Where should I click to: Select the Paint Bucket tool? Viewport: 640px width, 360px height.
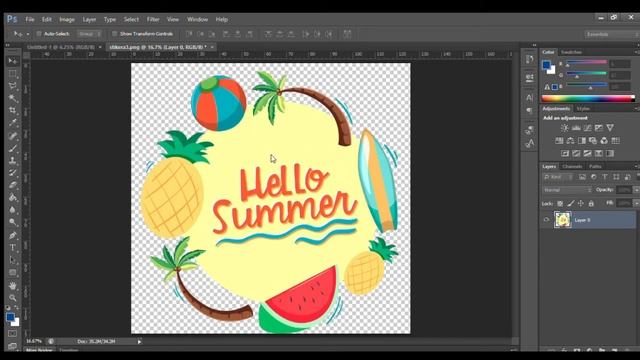13,198
